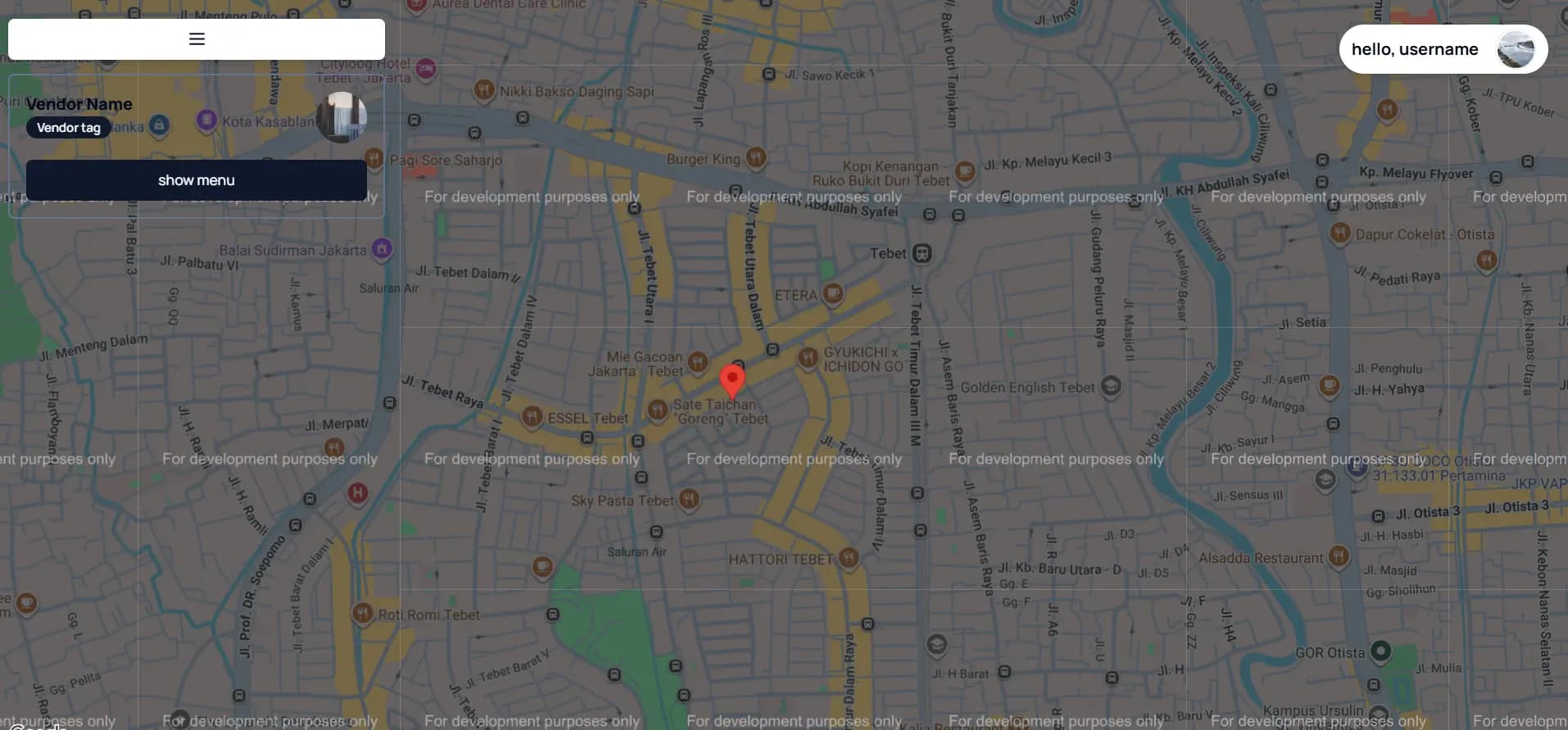Select the Kp. Melayu Flyover label
This screenshot has height=730, width=1568.
pos(1416,173)
